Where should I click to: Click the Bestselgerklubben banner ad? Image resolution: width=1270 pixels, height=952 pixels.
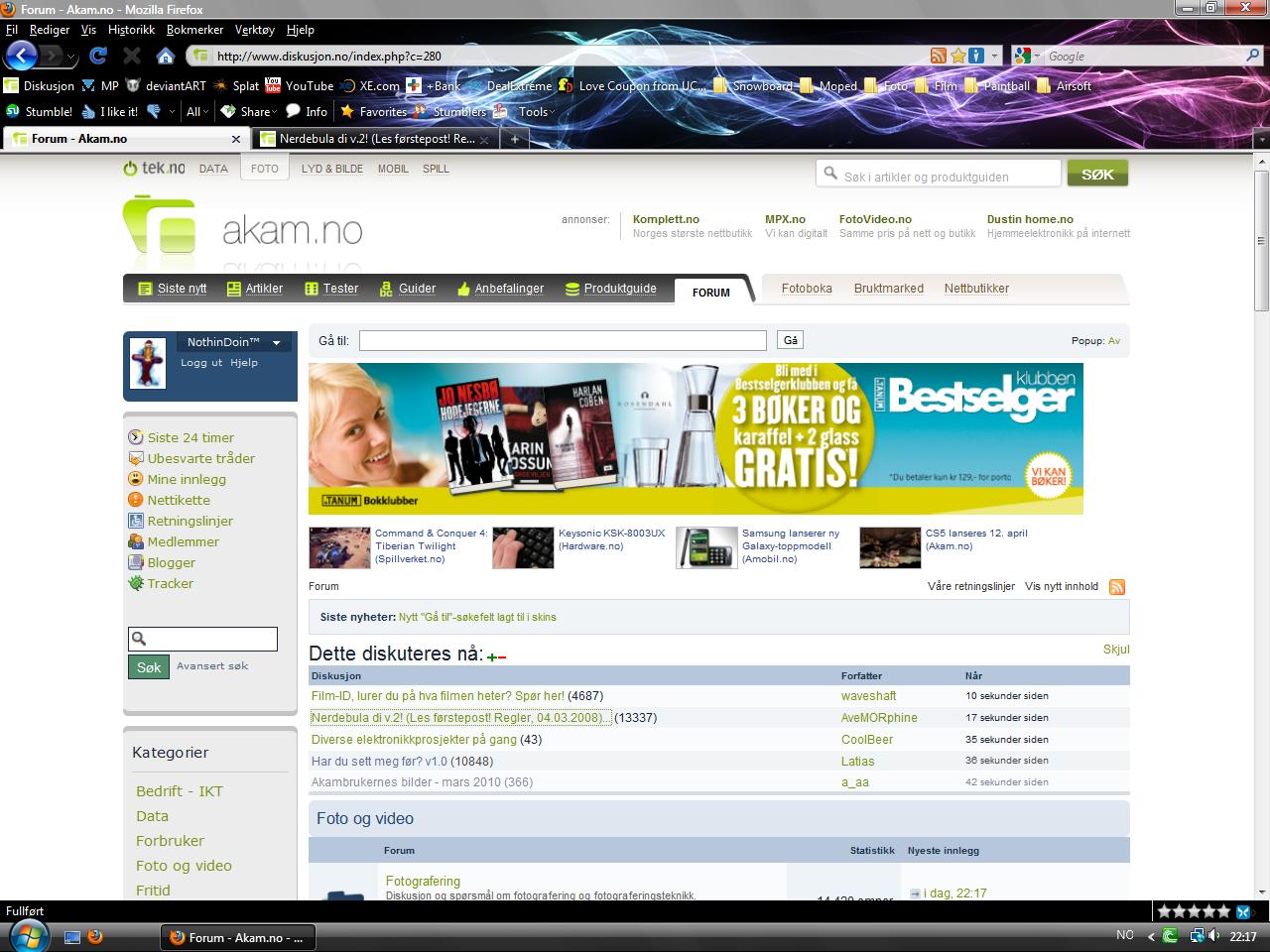[x=696, y=438]
